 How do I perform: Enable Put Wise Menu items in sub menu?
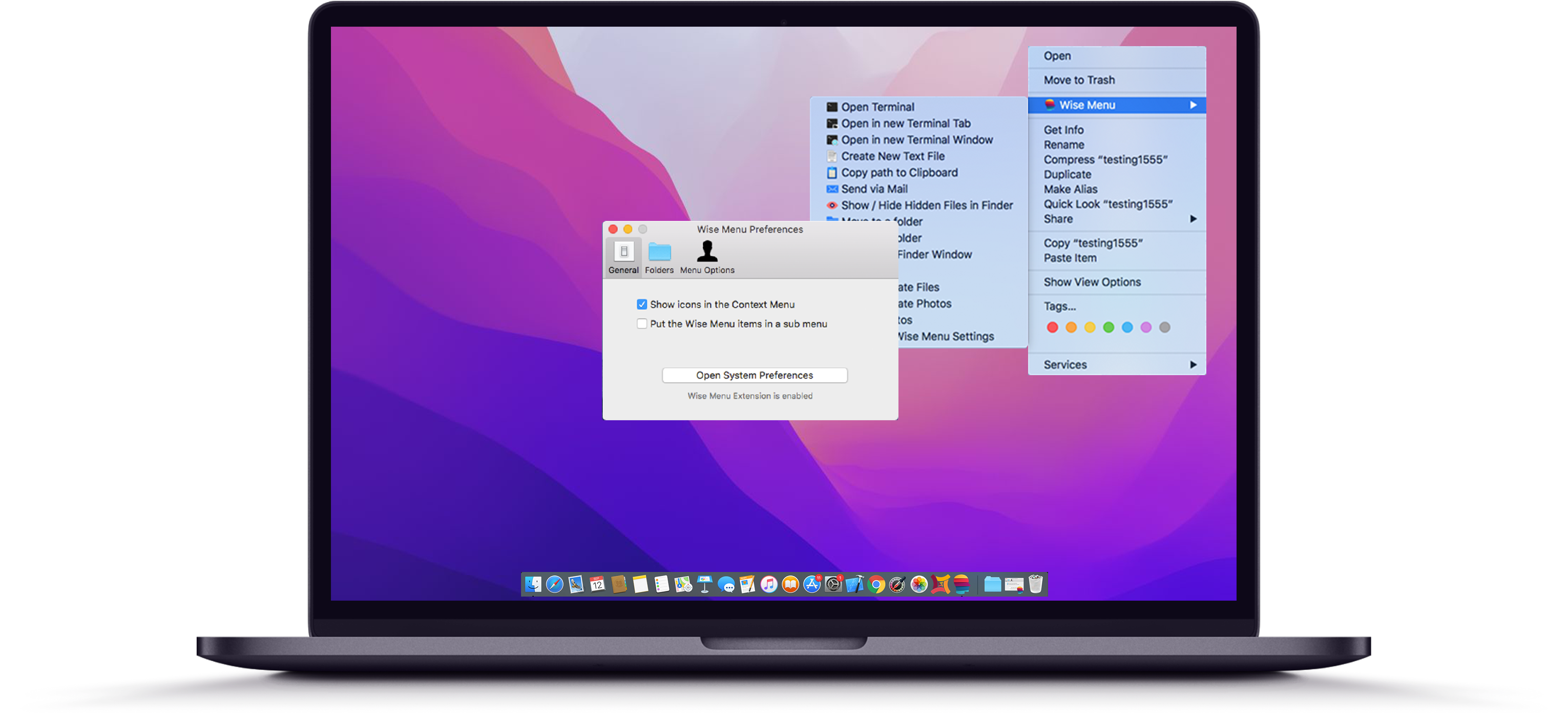pos(641,324)
